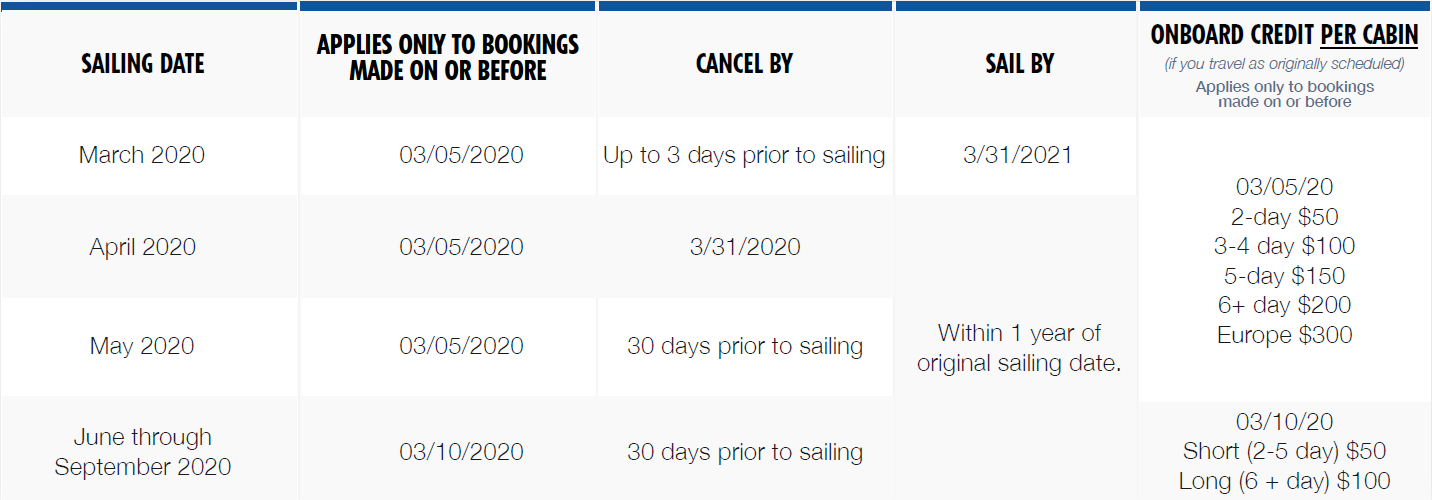Screen dimensions: 1432x500
Task: Select the 'Up to 3 days prior' cell
Action: (x=744, y=155)
